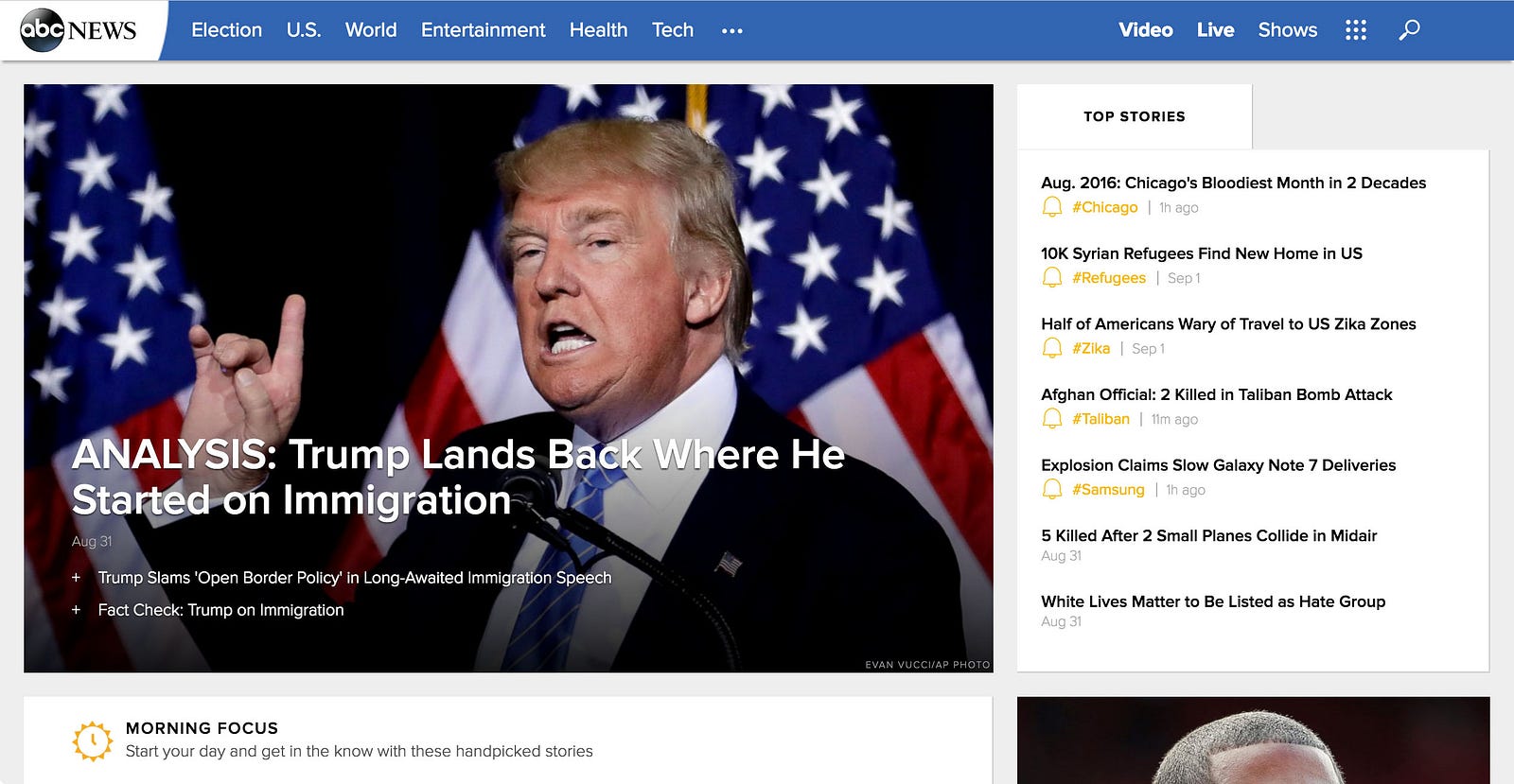Open the World section
This screenshot has width=1514, height=784.
coord(371,30)
